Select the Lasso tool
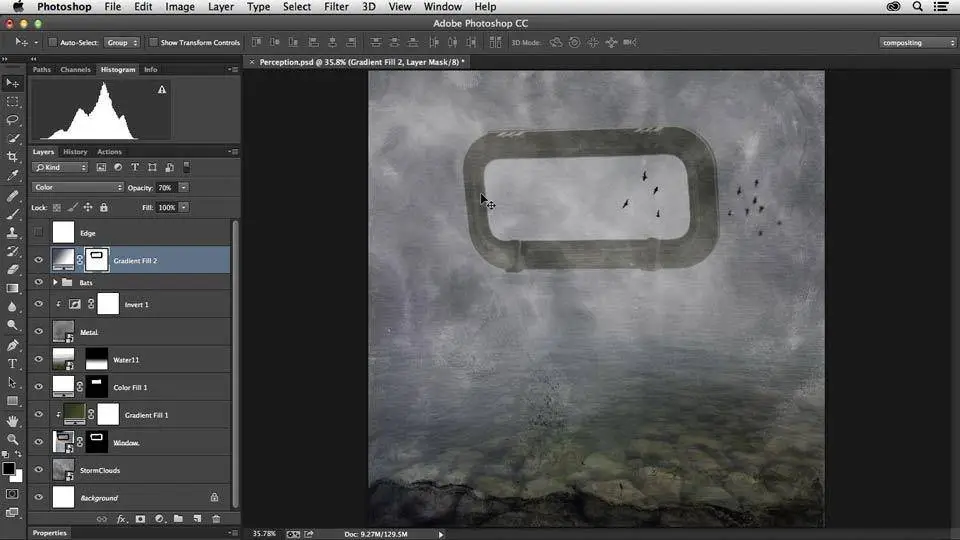 point(13,120)
